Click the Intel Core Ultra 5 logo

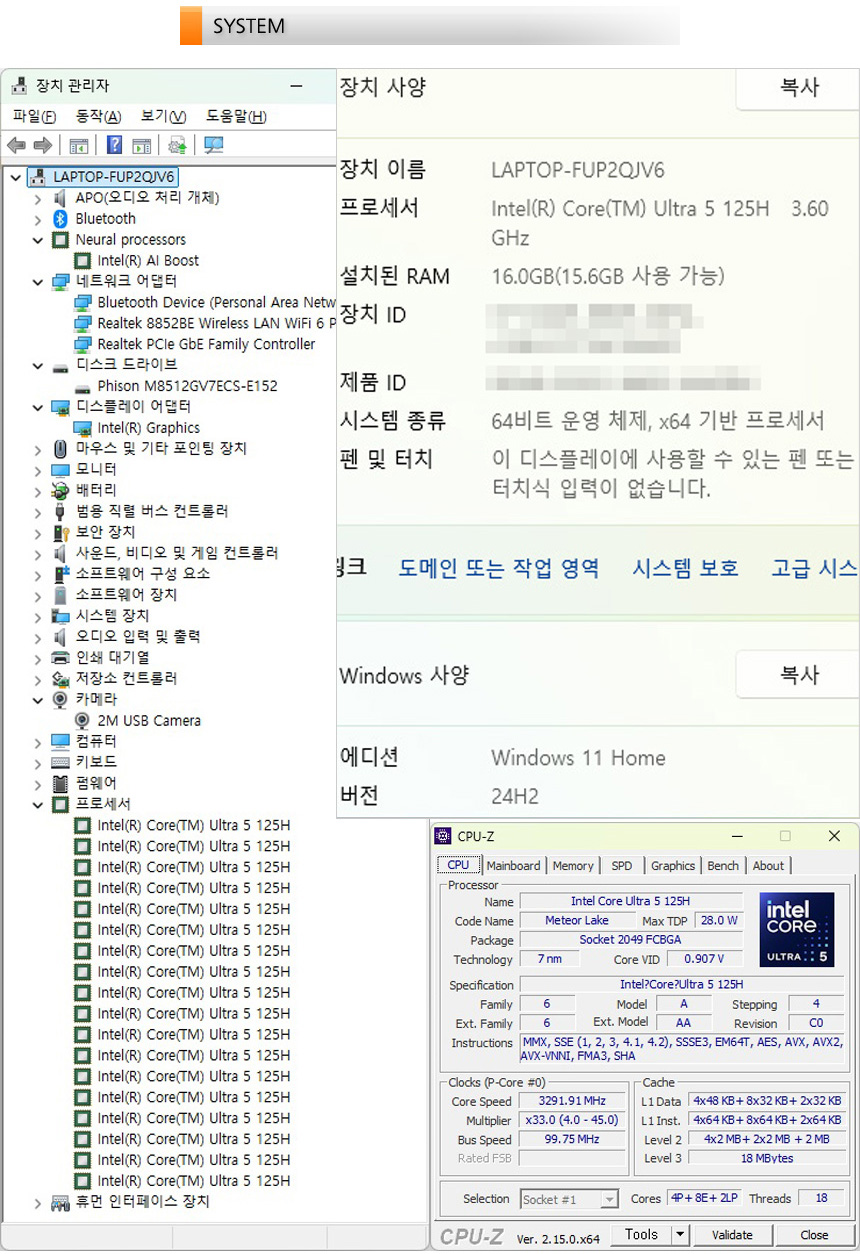click(x=796, y=930)
